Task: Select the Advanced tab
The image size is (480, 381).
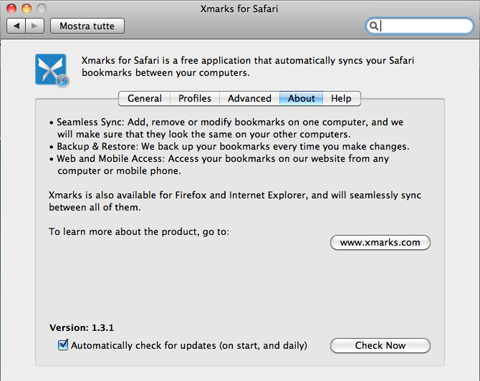Action: (x=249, y=99)
